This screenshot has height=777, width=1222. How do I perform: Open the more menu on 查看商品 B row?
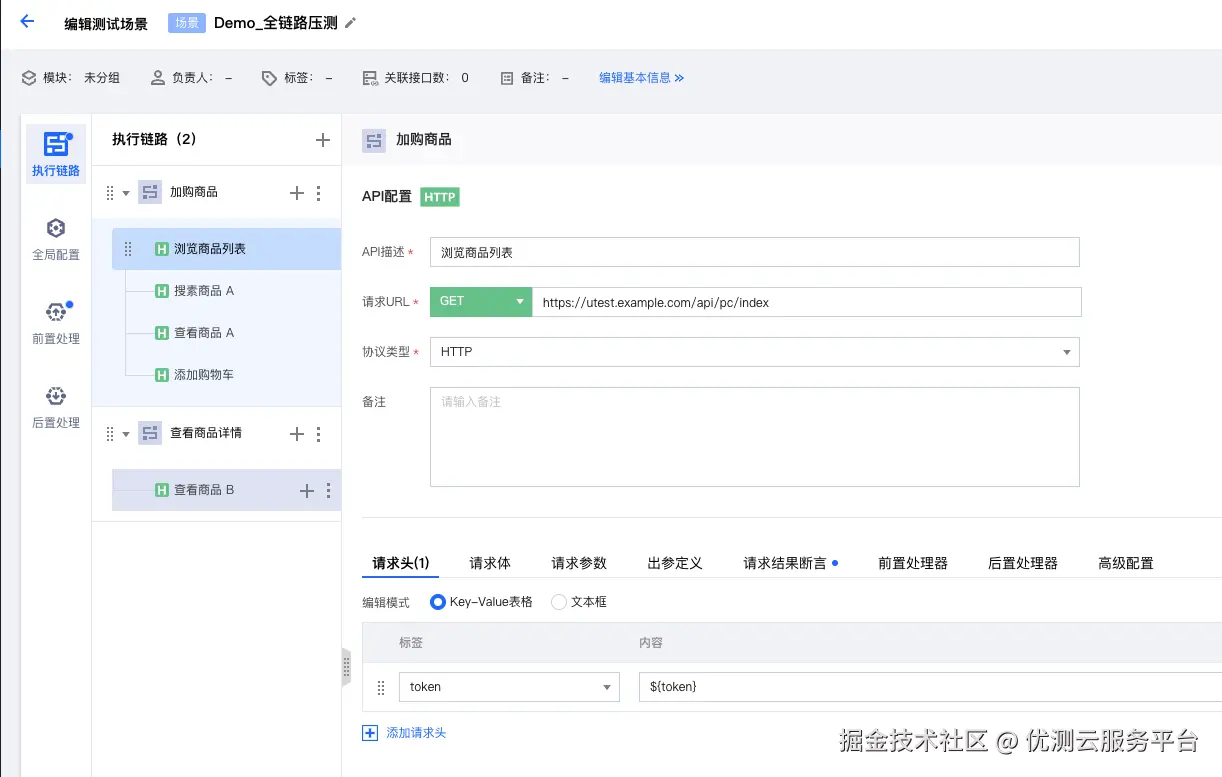click(329, 491)
